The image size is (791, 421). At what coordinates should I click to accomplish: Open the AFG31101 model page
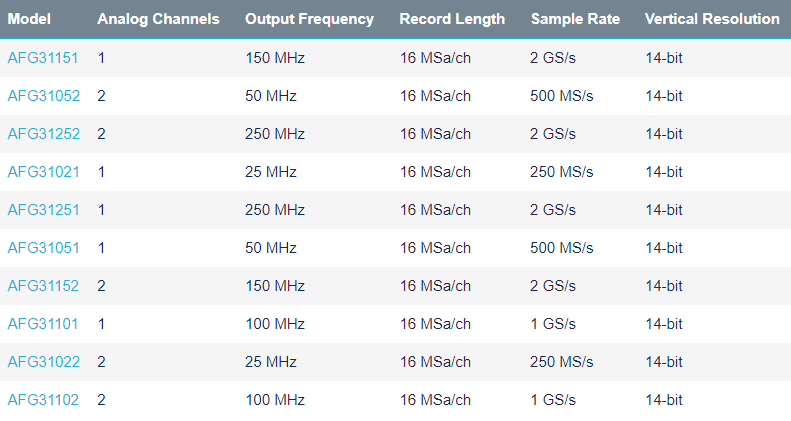click(x=43, y=324)
